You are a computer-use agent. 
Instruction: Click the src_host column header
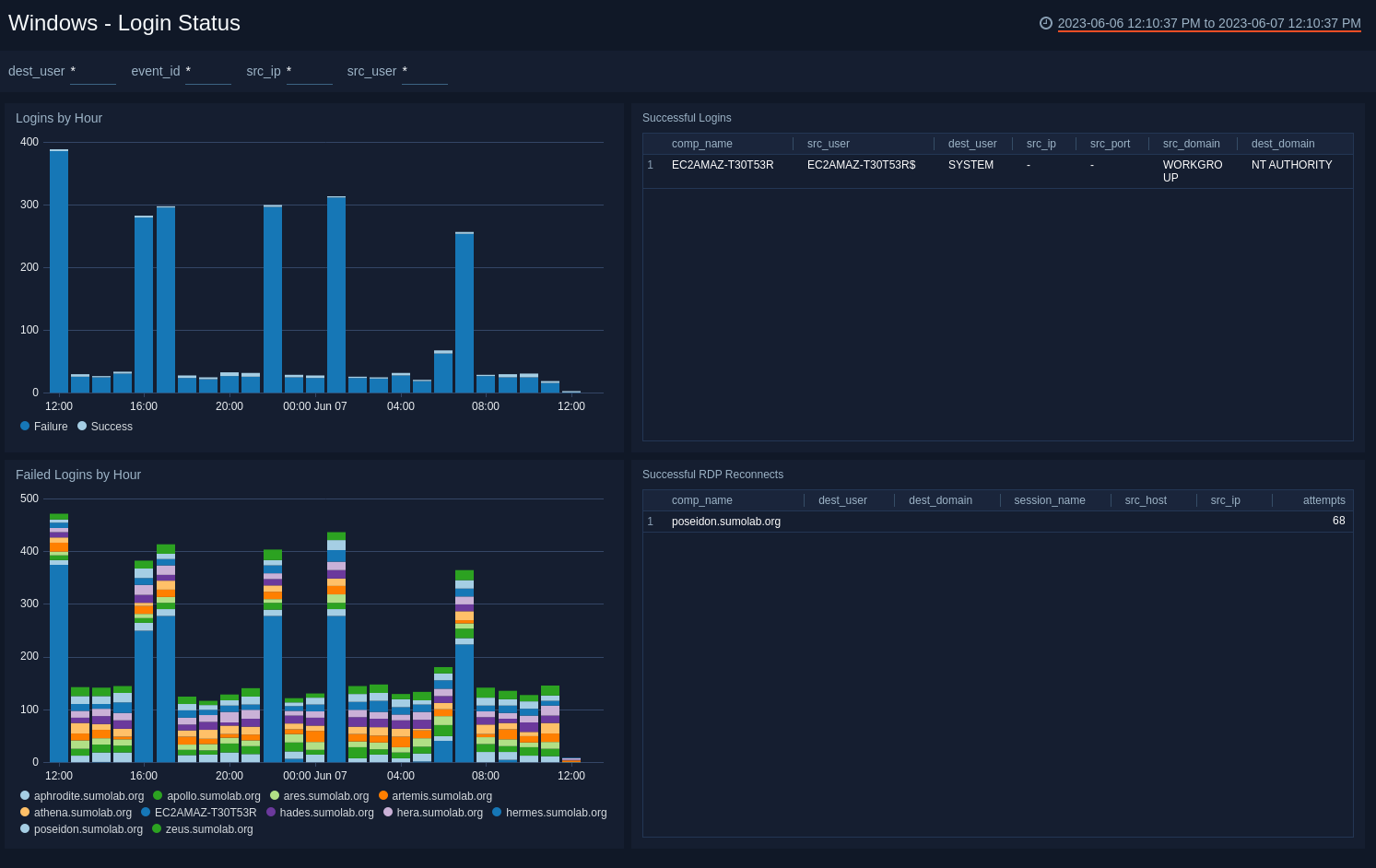[1146, 500]
